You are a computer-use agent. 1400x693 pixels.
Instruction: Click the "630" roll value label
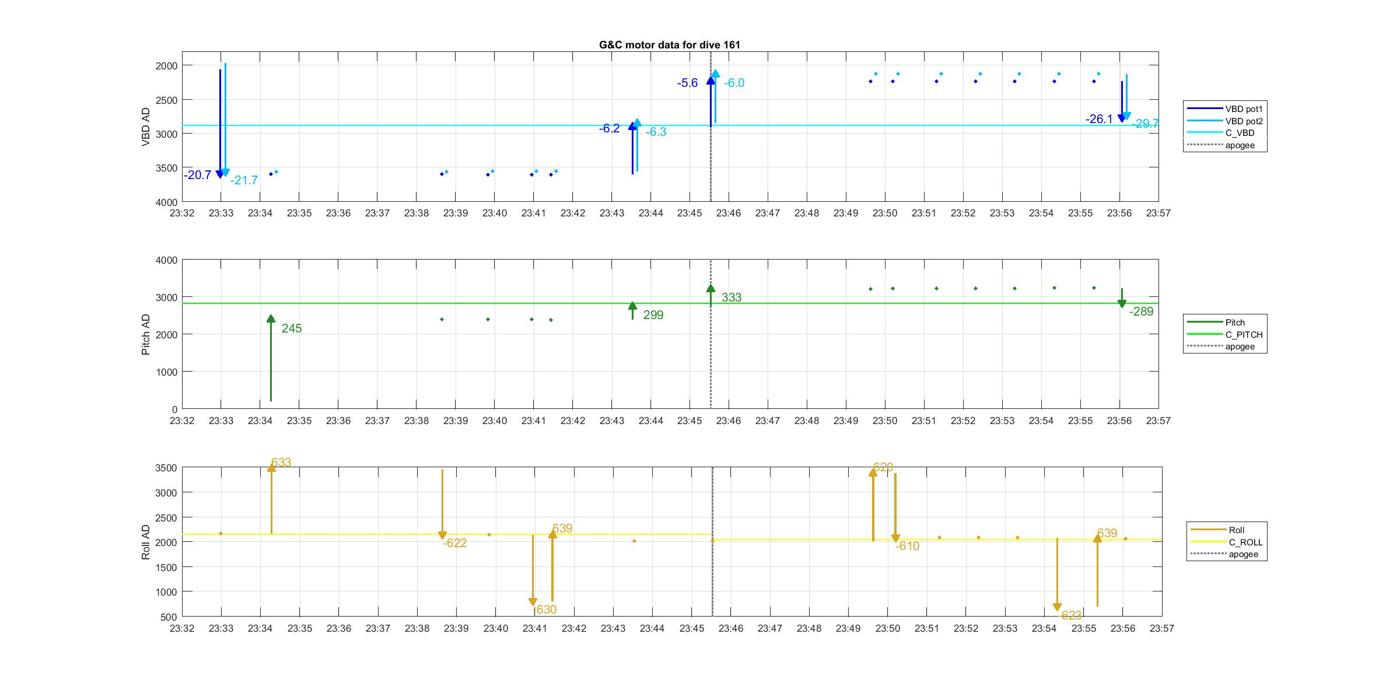click(x=546, y=610)
